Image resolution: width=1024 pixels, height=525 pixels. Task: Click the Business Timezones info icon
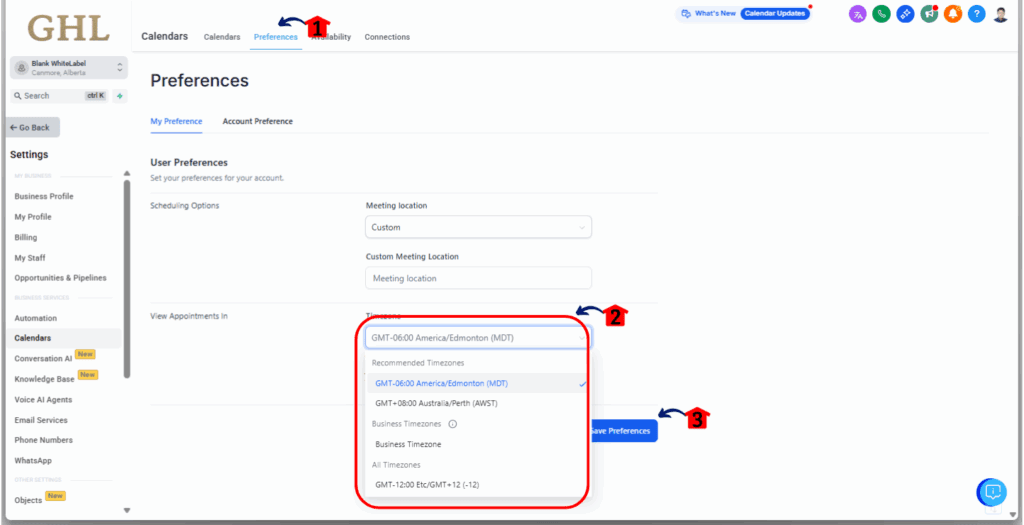coord(453,424)
